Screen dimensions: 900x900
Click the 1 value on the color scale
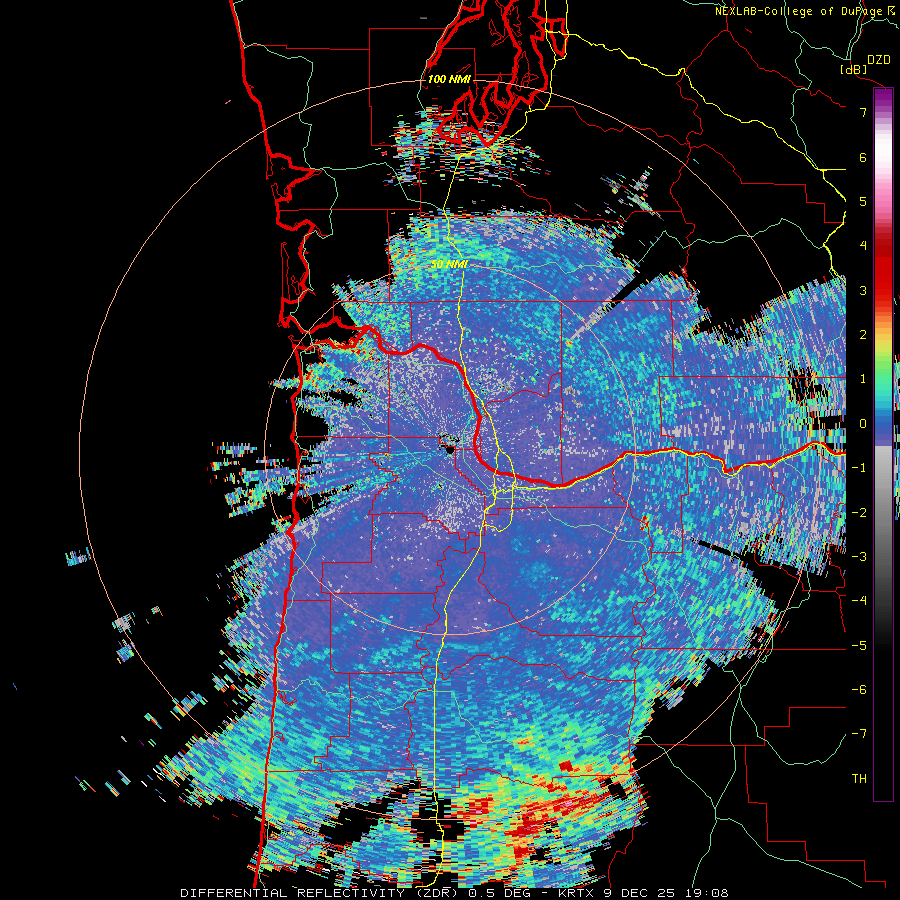[863, 379]
